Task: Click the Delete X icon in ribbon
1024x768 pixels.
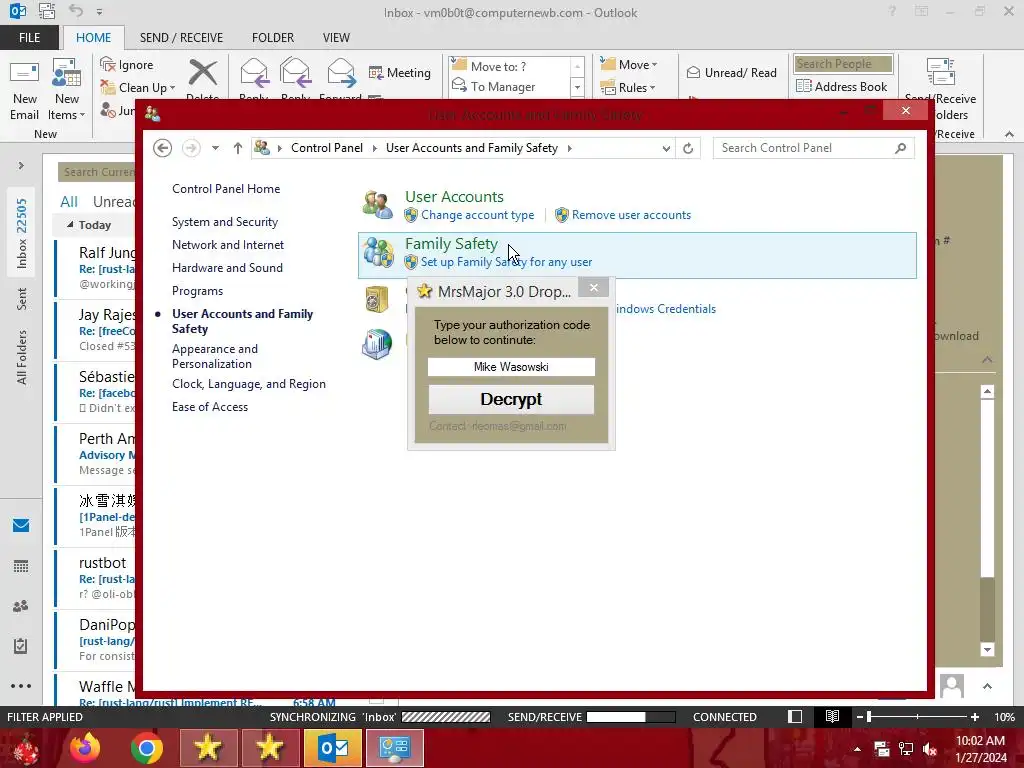Action: coord(202,72)
